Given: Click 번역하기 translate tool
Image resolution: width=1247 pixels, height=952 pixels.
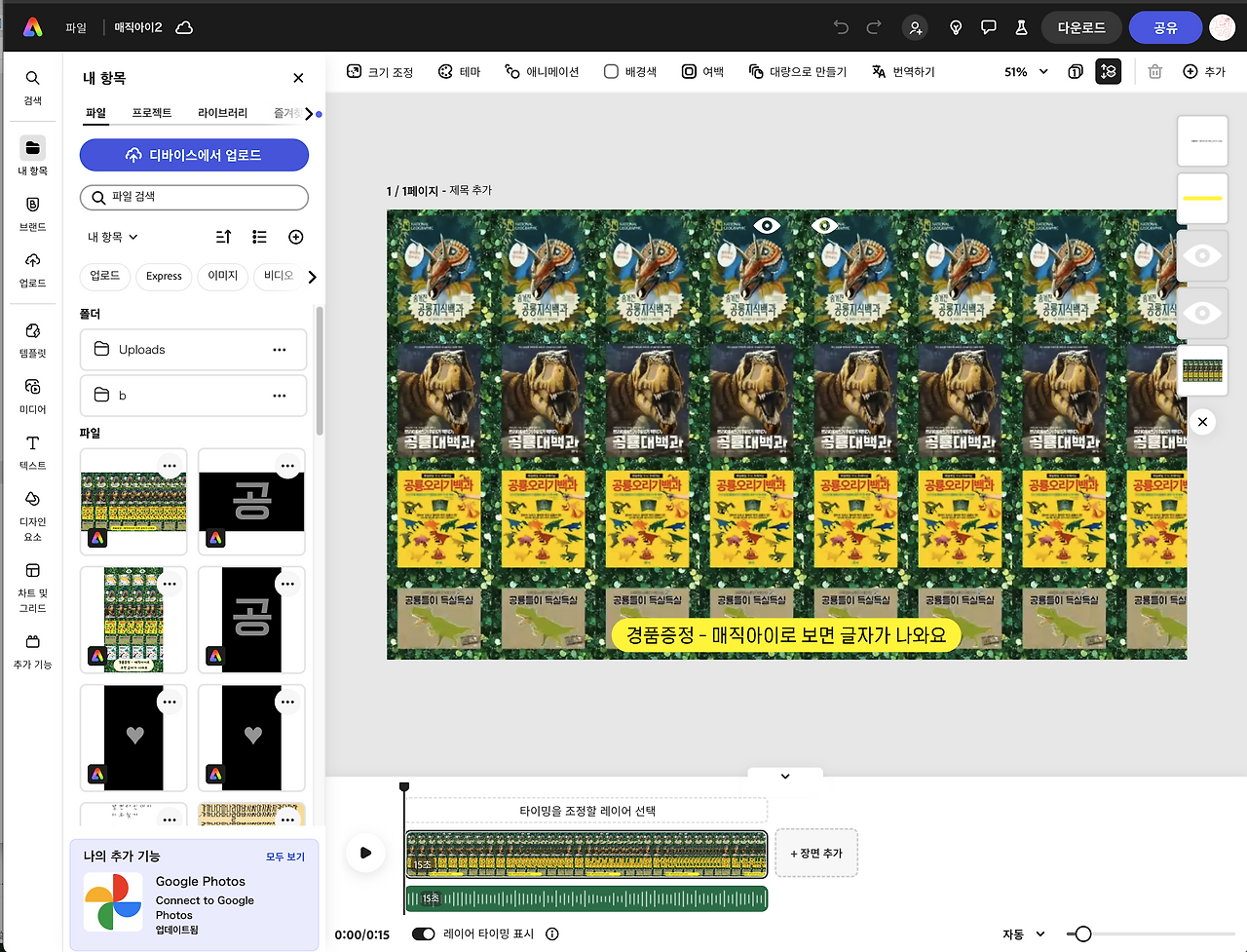Looking at the screenshot, I should click(x=903, y=71).
